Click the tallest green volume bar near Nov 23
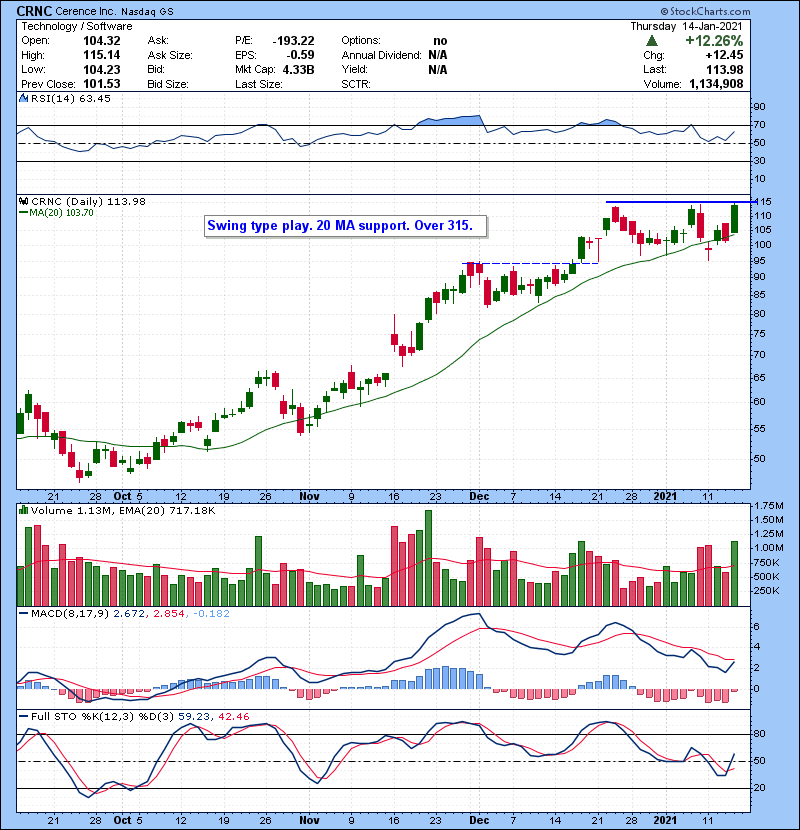The width and height of the screenshot is (800, 830). click(428, 558)
